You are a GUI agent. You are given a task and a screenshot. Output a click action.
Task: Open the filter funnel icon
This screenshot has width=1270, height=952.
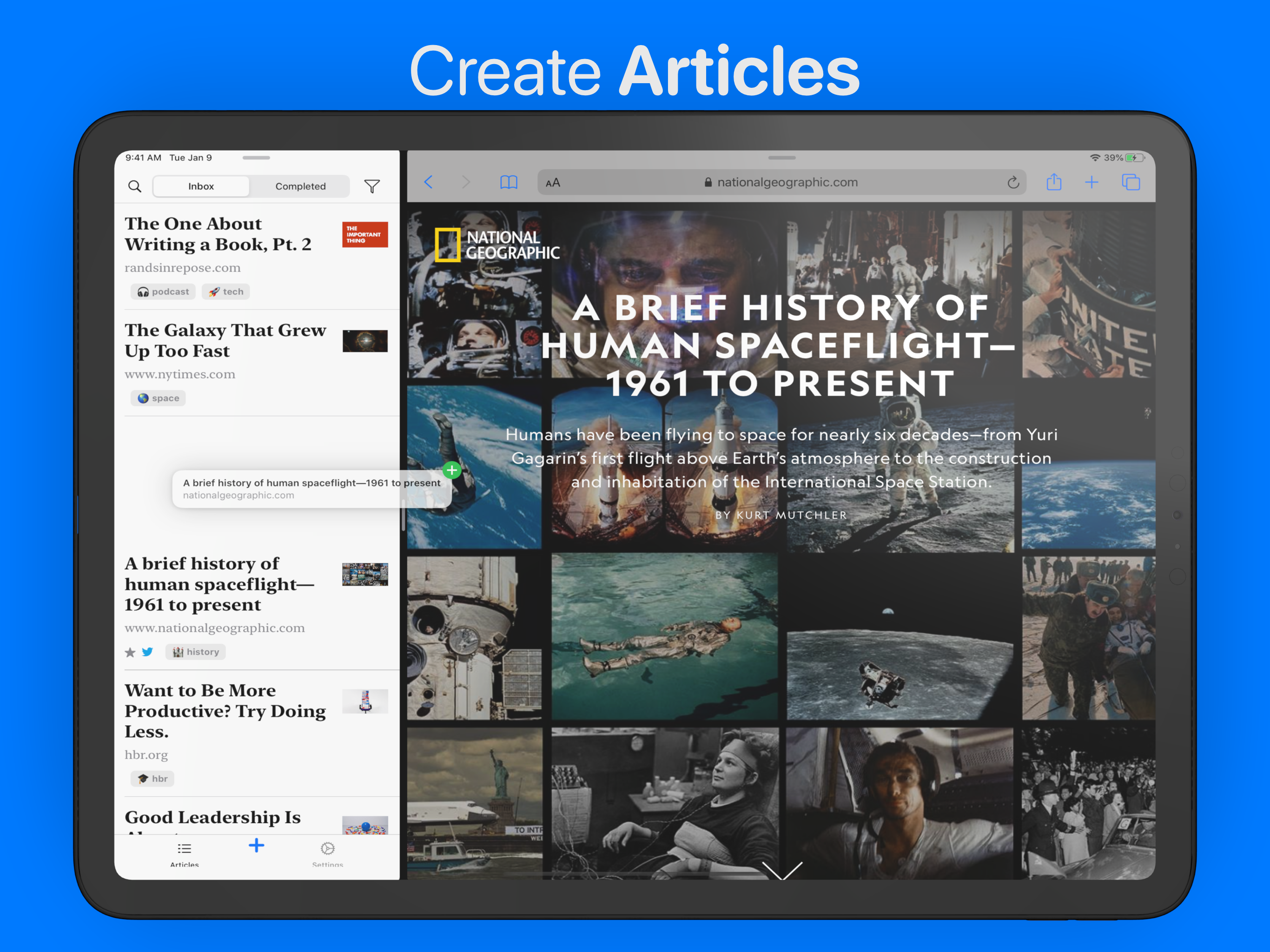click(x=372, y=186)
